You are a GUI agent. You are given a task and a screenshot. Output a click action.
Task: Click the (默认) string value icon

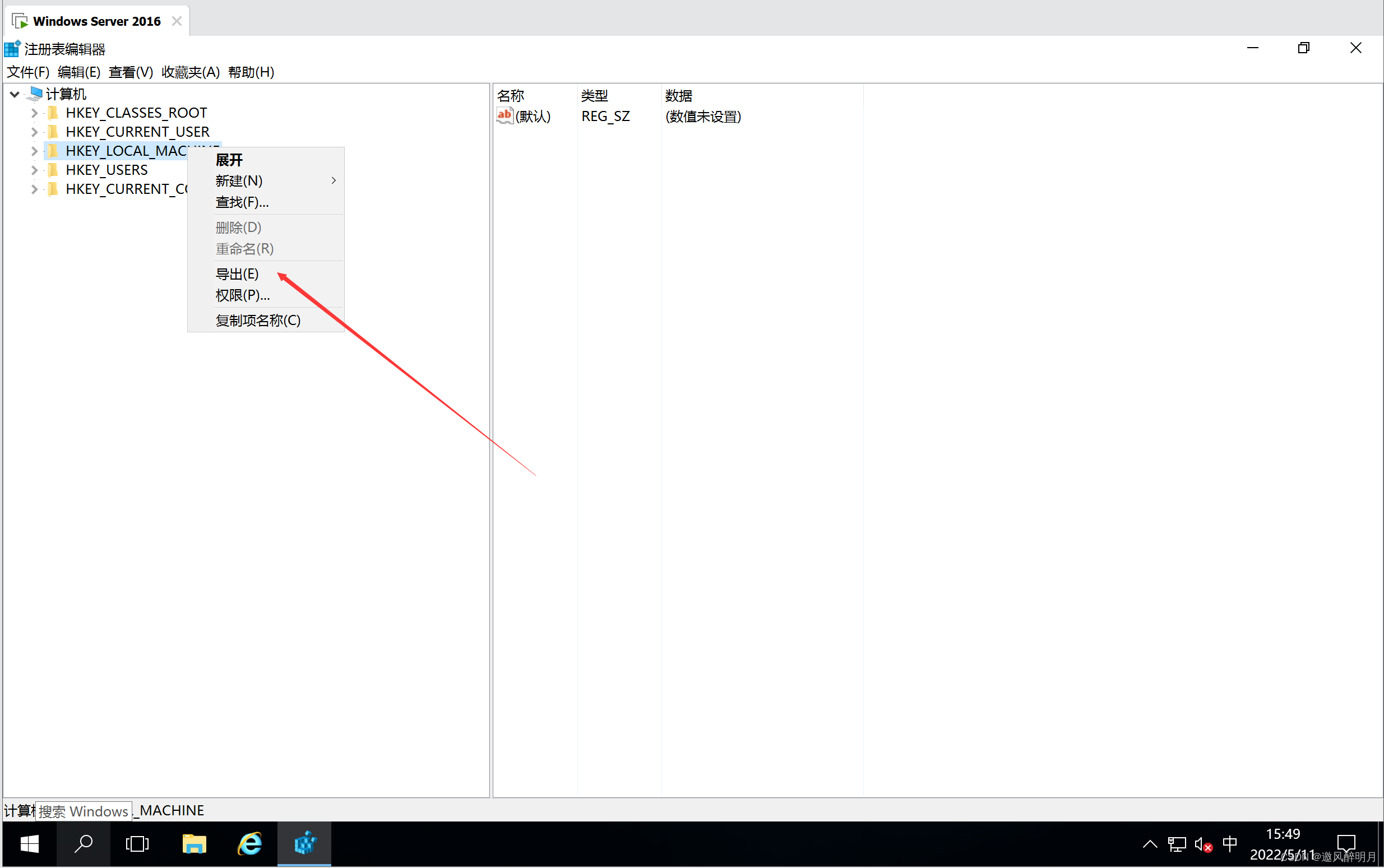(504, 115)
